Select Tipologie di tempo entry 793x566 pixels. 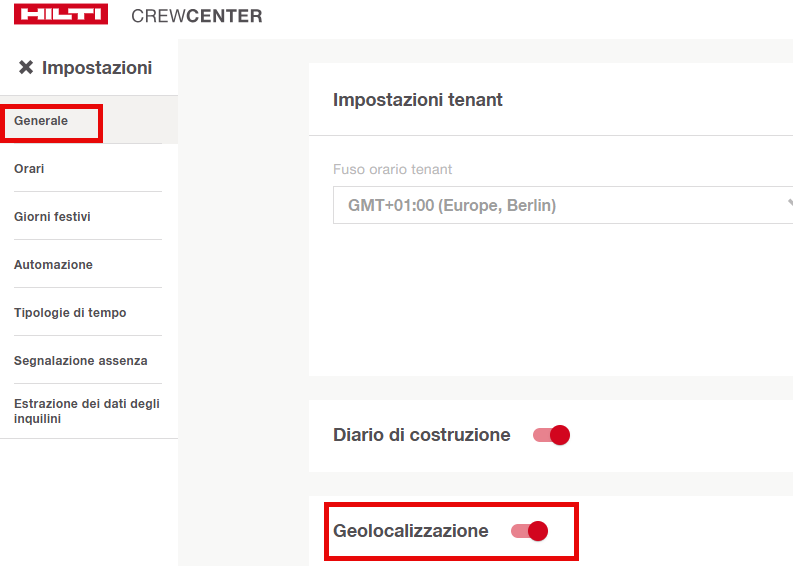click(x=70, y=313)
